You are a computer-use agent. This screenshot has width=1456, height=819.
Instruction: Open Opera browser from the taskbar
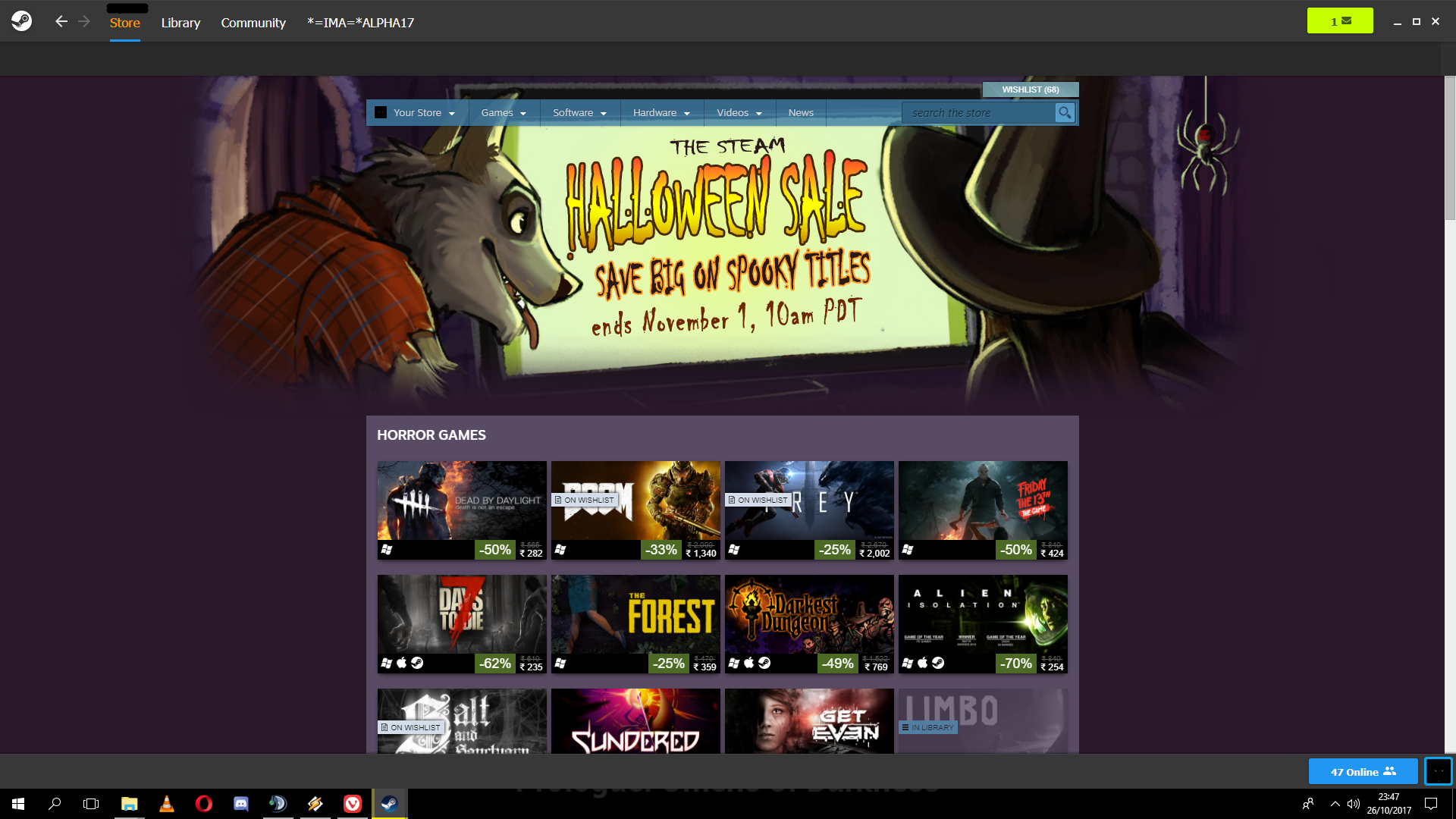tap(203, 804)
